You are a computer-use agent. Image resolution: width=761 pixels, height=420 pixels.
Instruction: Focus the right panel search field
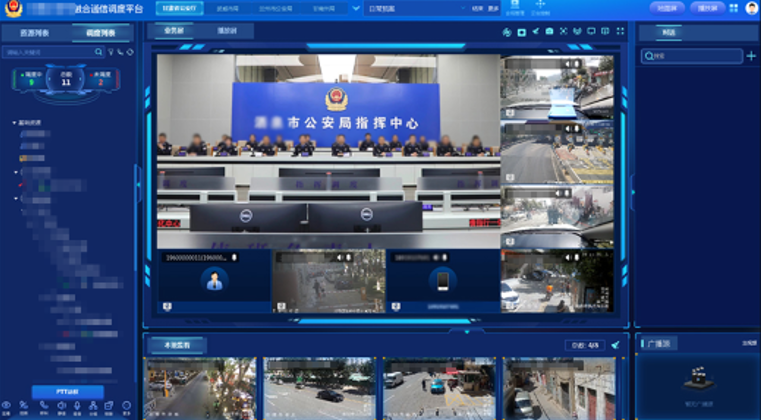pos(692,56)
